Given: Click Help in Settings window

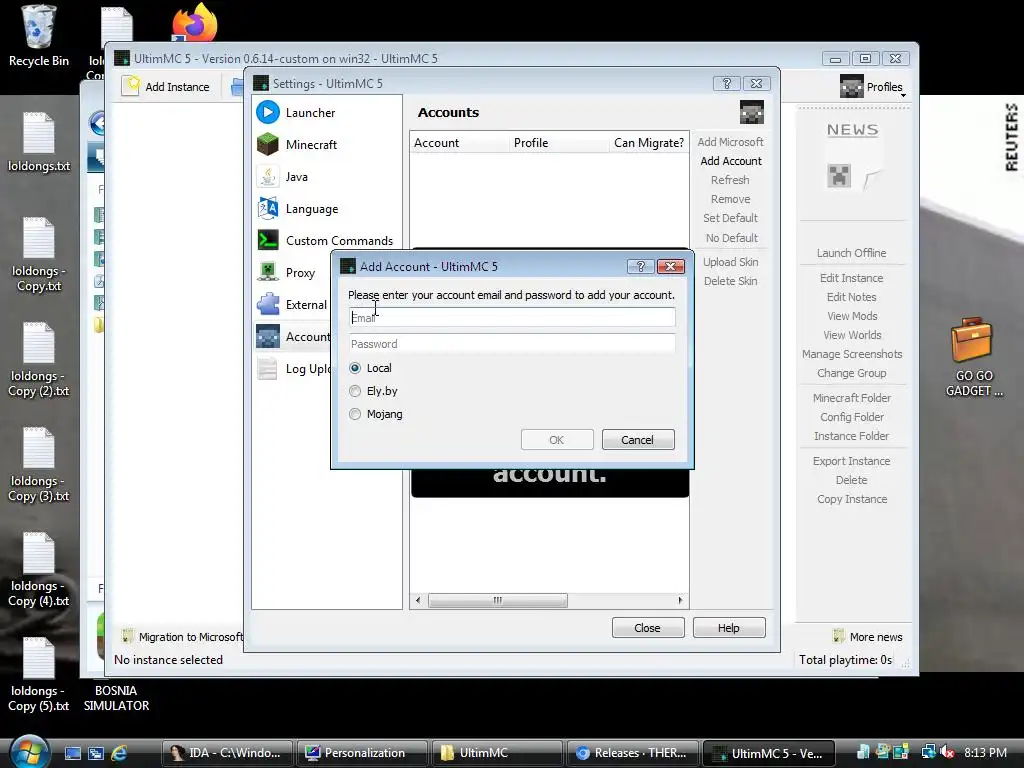Looking at the screenshot, I should tap(729, 628).
